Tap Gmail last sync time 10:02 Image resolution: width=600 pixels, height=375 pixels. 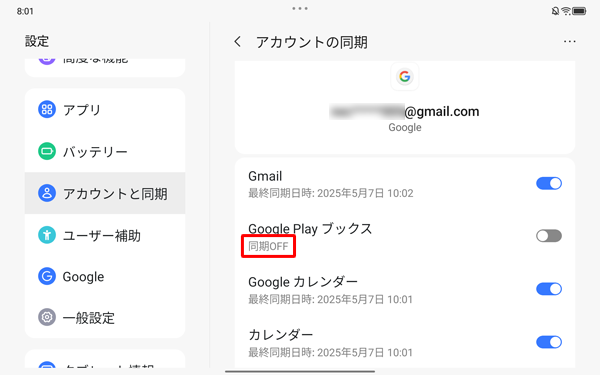click(x=331, y=193)
